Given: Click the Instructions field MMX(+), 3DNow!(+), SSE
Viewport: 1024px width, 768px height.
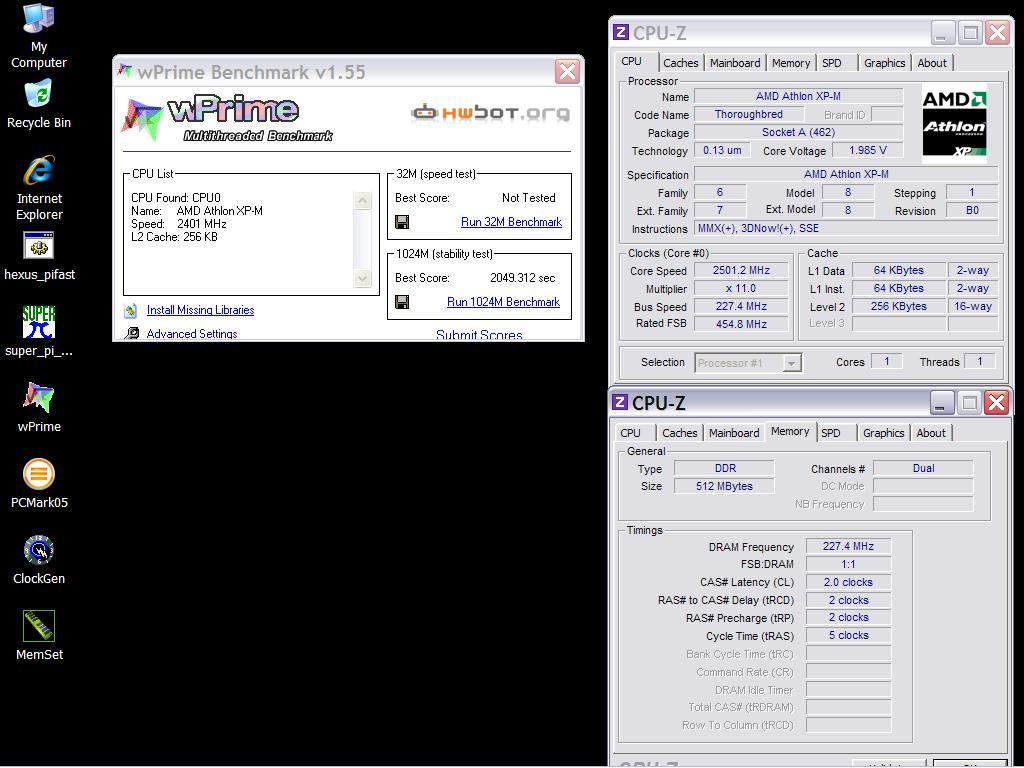Looking at the screenshot, I should click(x=846, y=229).
